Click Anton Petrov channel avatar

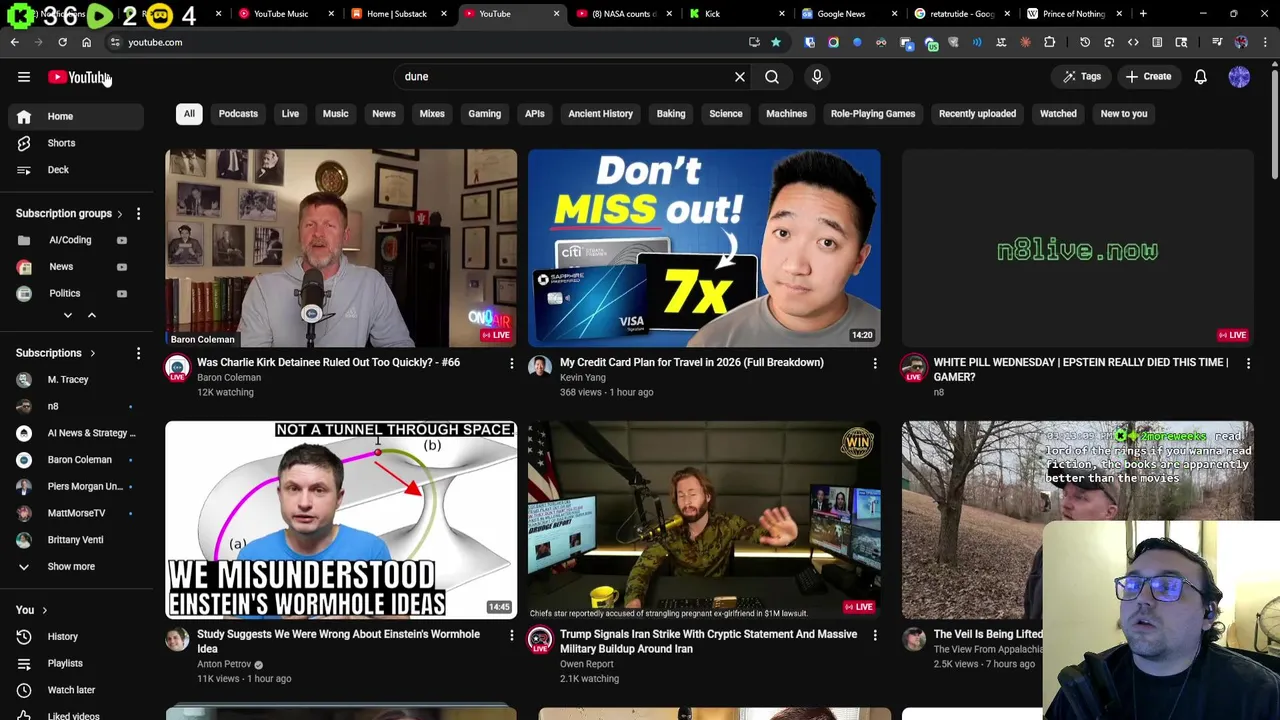click(x=177, y=639)
